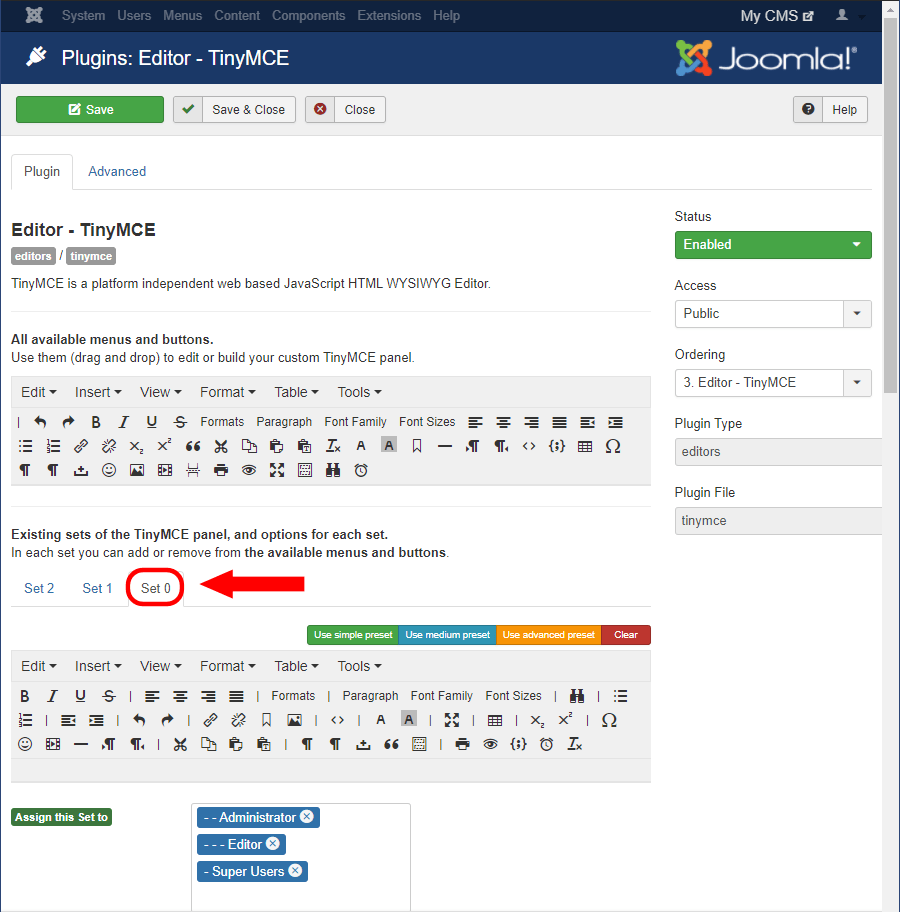Image resolution: width=900 pixels, height=912 pixels.
Task: Click the blockquote icon in available buttons
Action: point(193,446)
